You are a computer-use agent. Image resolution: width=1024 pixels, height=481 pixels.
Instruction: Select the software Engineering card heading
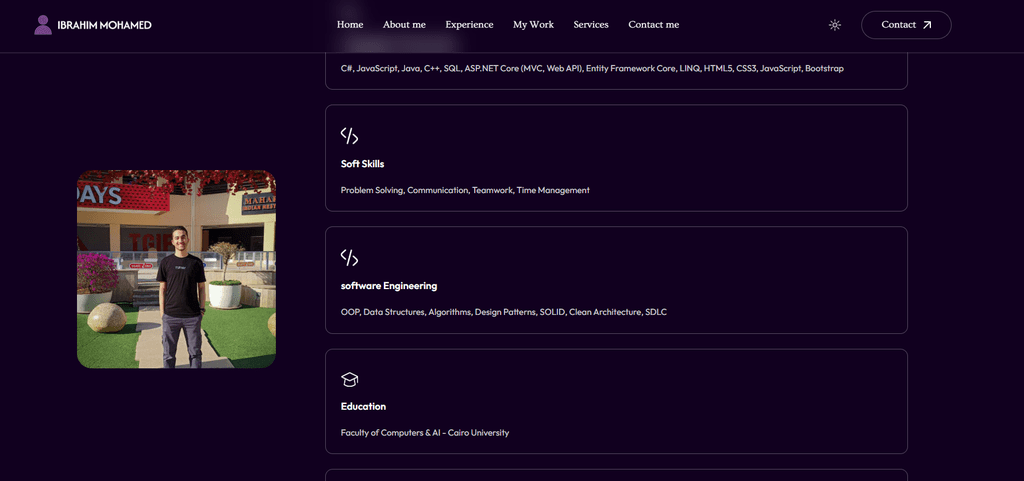coord(389,286)
